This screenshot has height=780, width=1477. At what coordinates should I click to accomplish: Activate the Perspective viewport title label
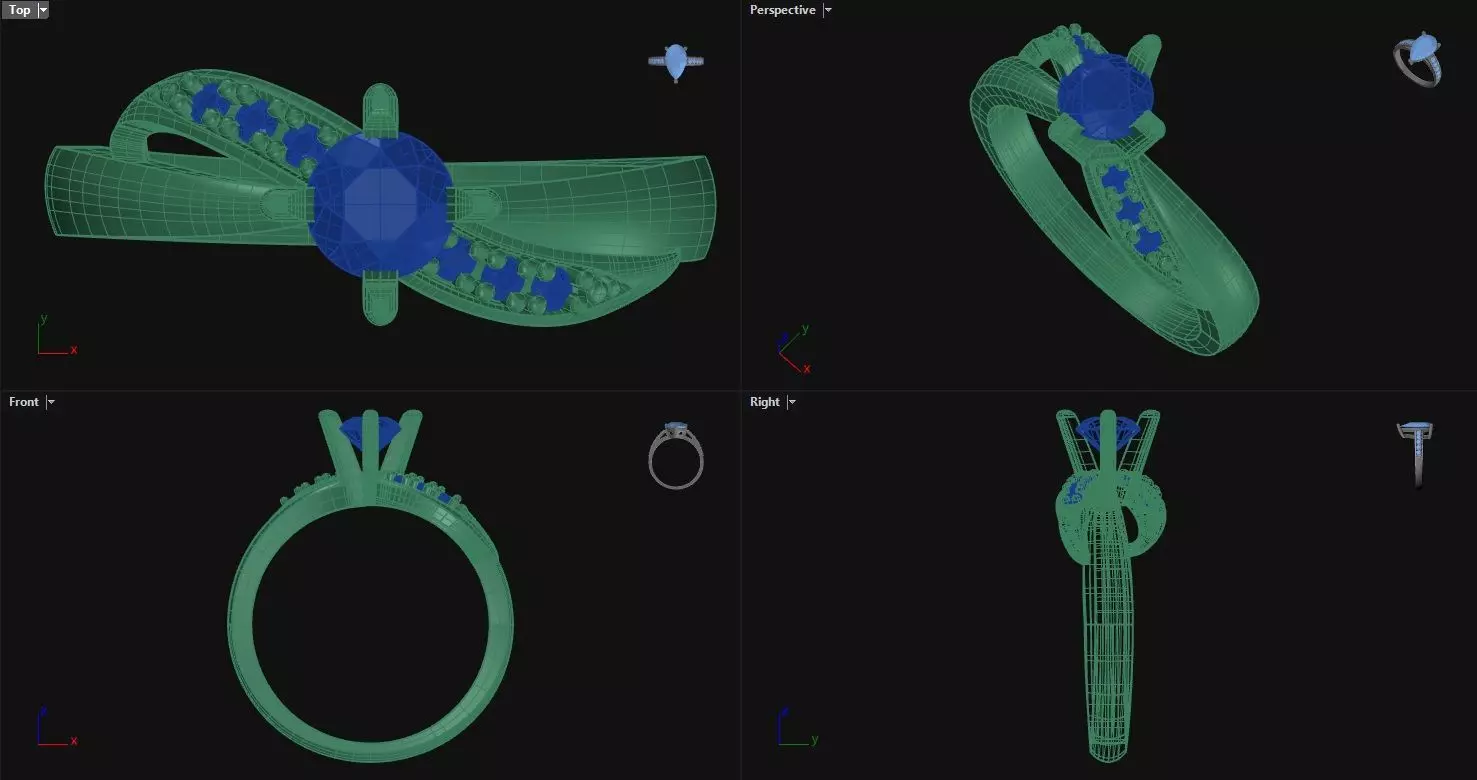point(783,10)
